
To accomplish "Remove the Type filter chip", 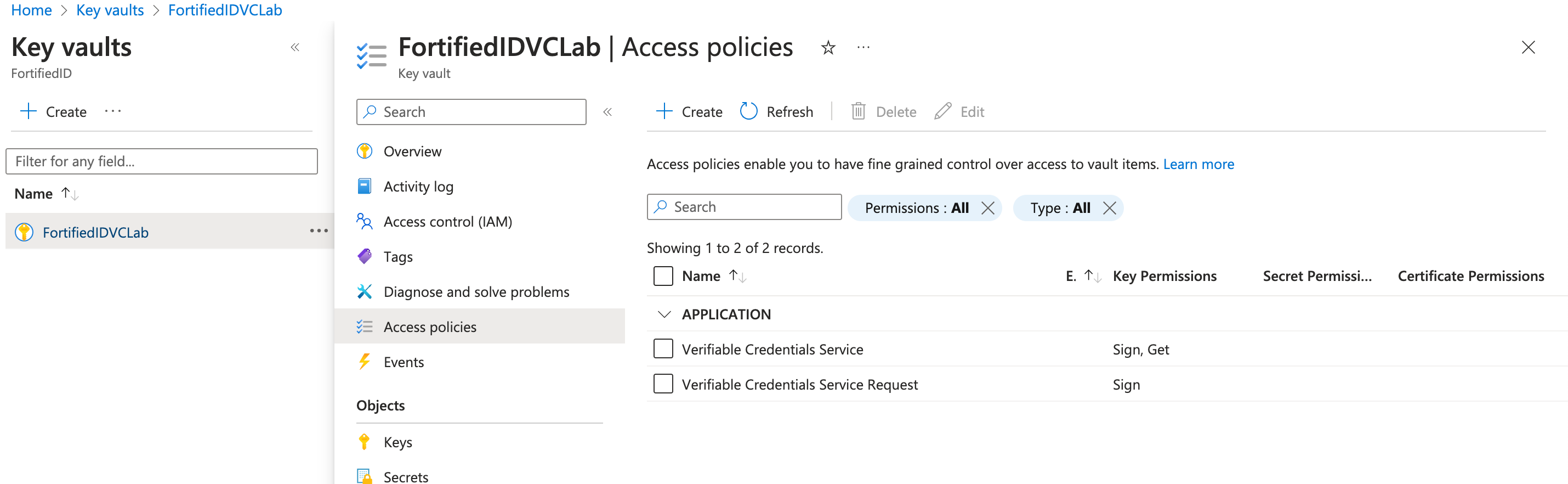I will tap(1110, 209).
